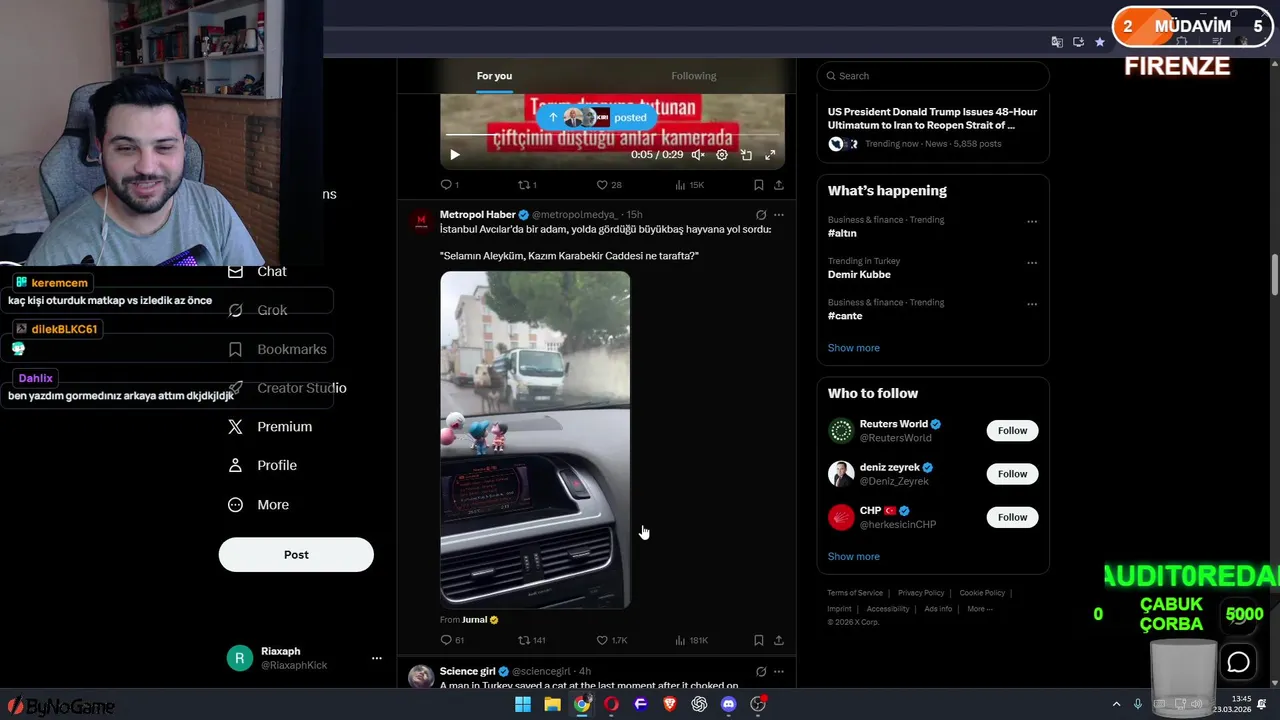This screenshot has width=1280, height=720.
Task: Click the Search input field
Action: click(x=933, y=76)
